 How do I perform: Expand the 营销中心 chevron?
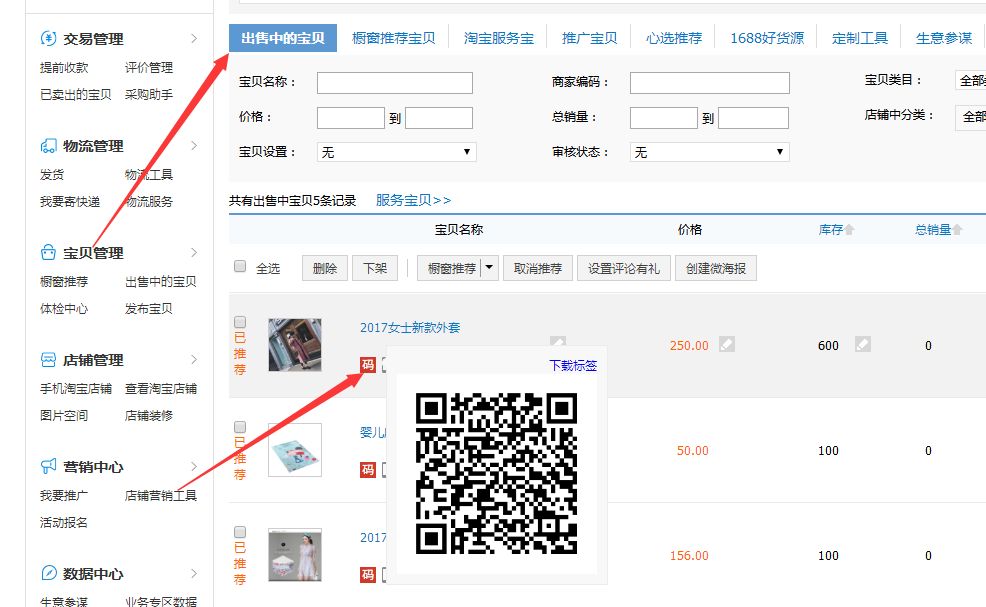194,466
